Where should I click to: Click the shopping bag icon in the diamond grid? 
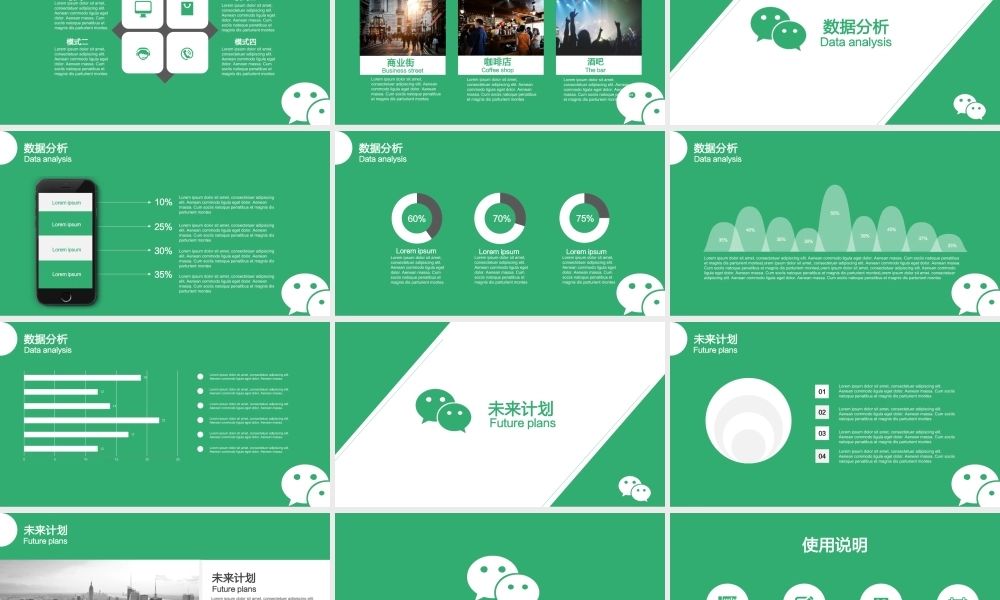(x=187, y=7)
